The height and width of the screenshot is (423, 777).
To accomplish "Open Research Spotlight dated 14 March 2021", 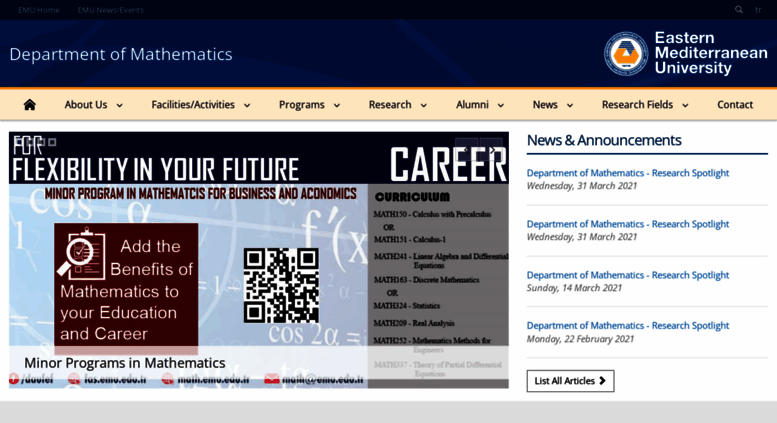I will click(627, 275).
